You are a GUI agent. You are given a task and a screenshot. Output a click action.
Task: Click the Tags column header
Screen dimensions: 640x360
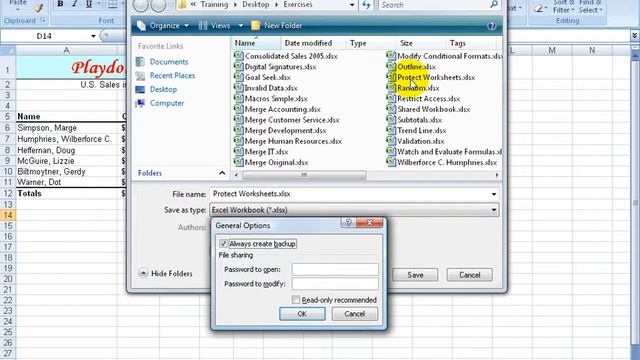click(471, 43)
